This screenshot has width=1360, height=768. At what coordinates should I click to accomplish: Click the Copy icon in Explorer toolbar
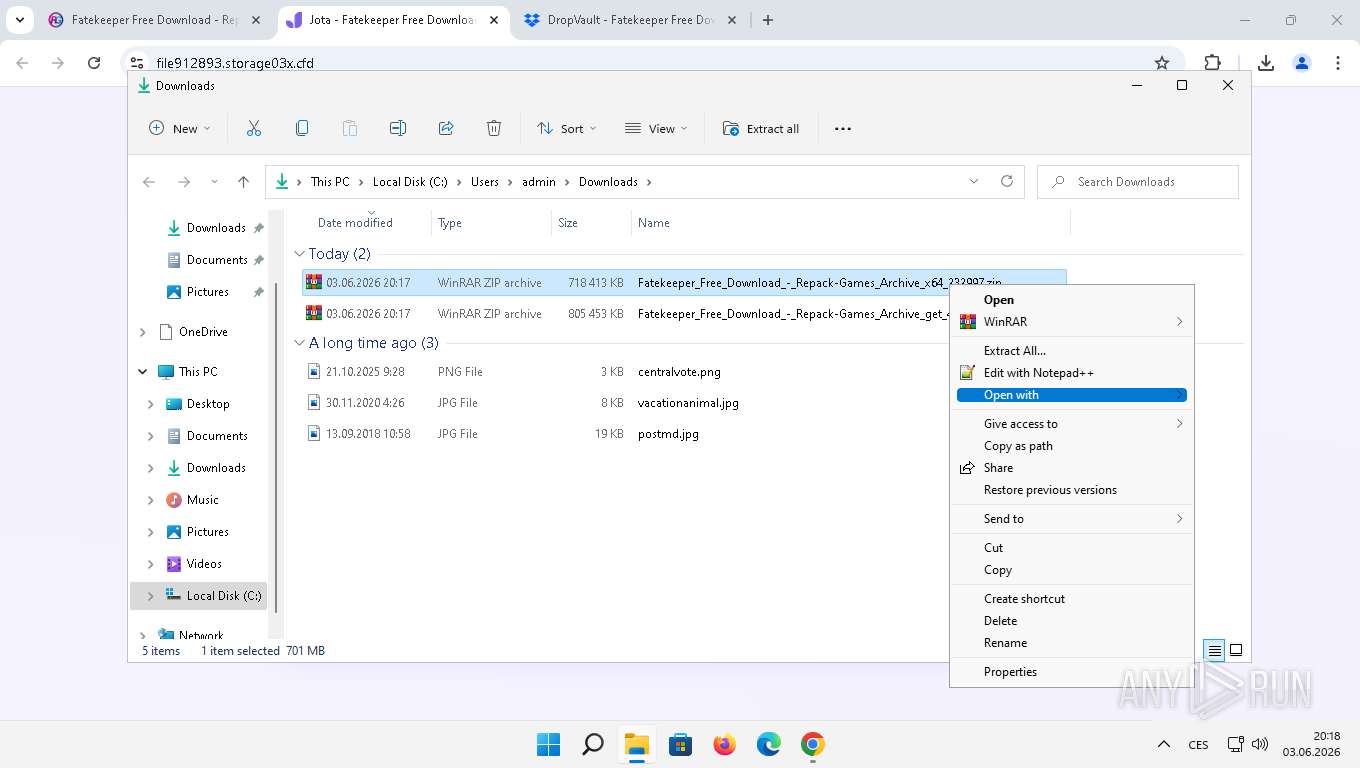point(302,128)
